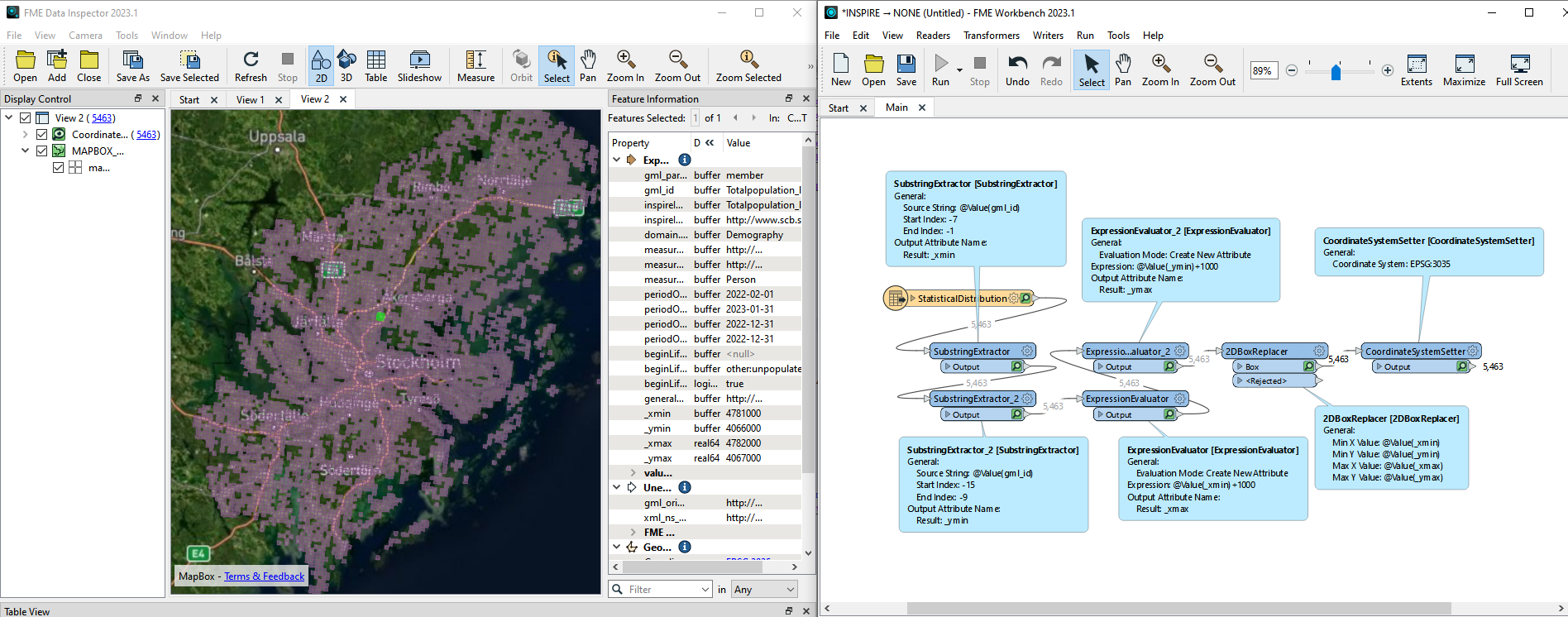This screenshot has width=1568, height=617.
Task: Toggle MAPBOX_... layer checkbox
Action: tap(42, 151)
